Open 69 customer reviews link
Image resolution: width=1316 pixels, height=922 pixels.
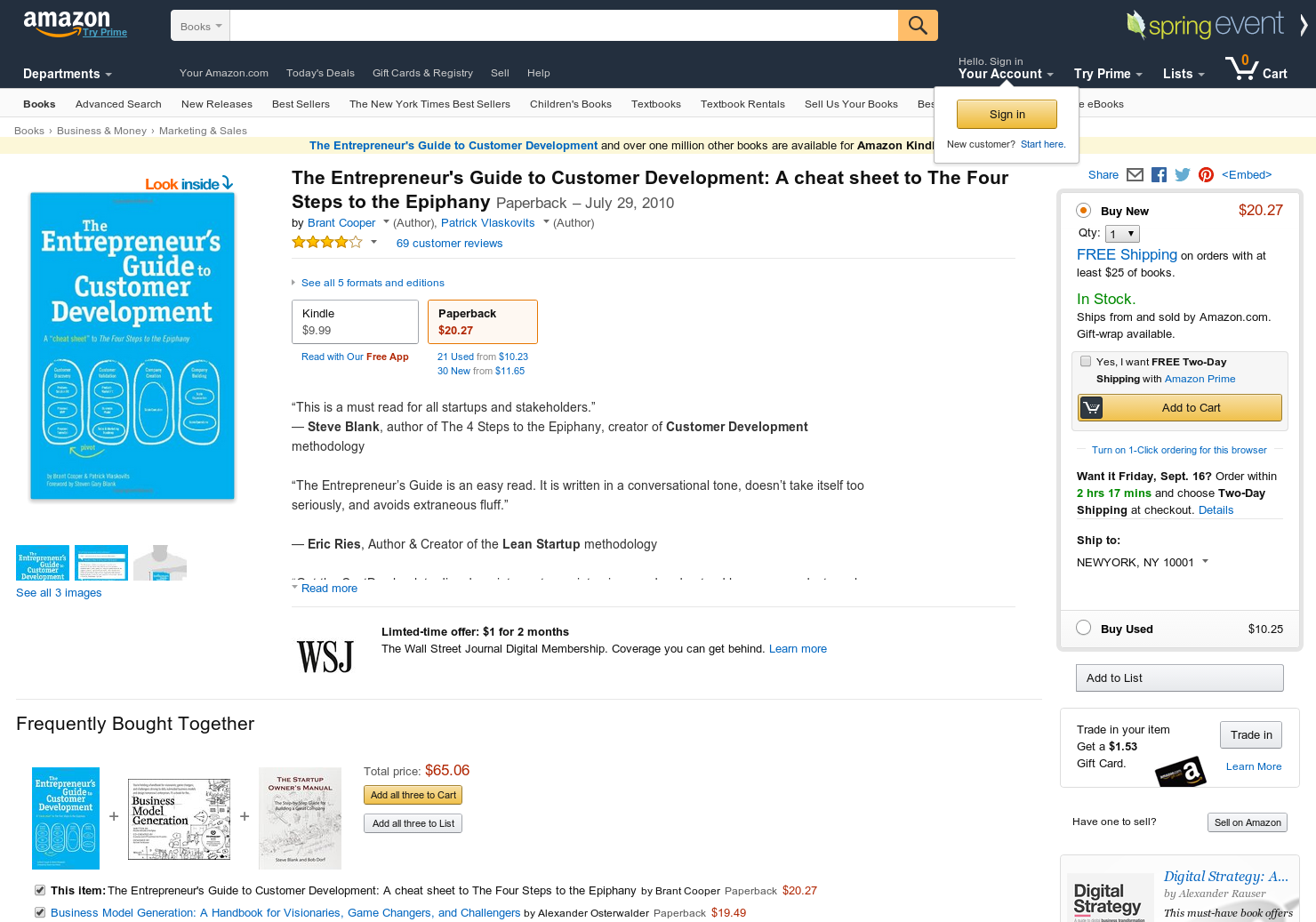(x=449, y=243)
